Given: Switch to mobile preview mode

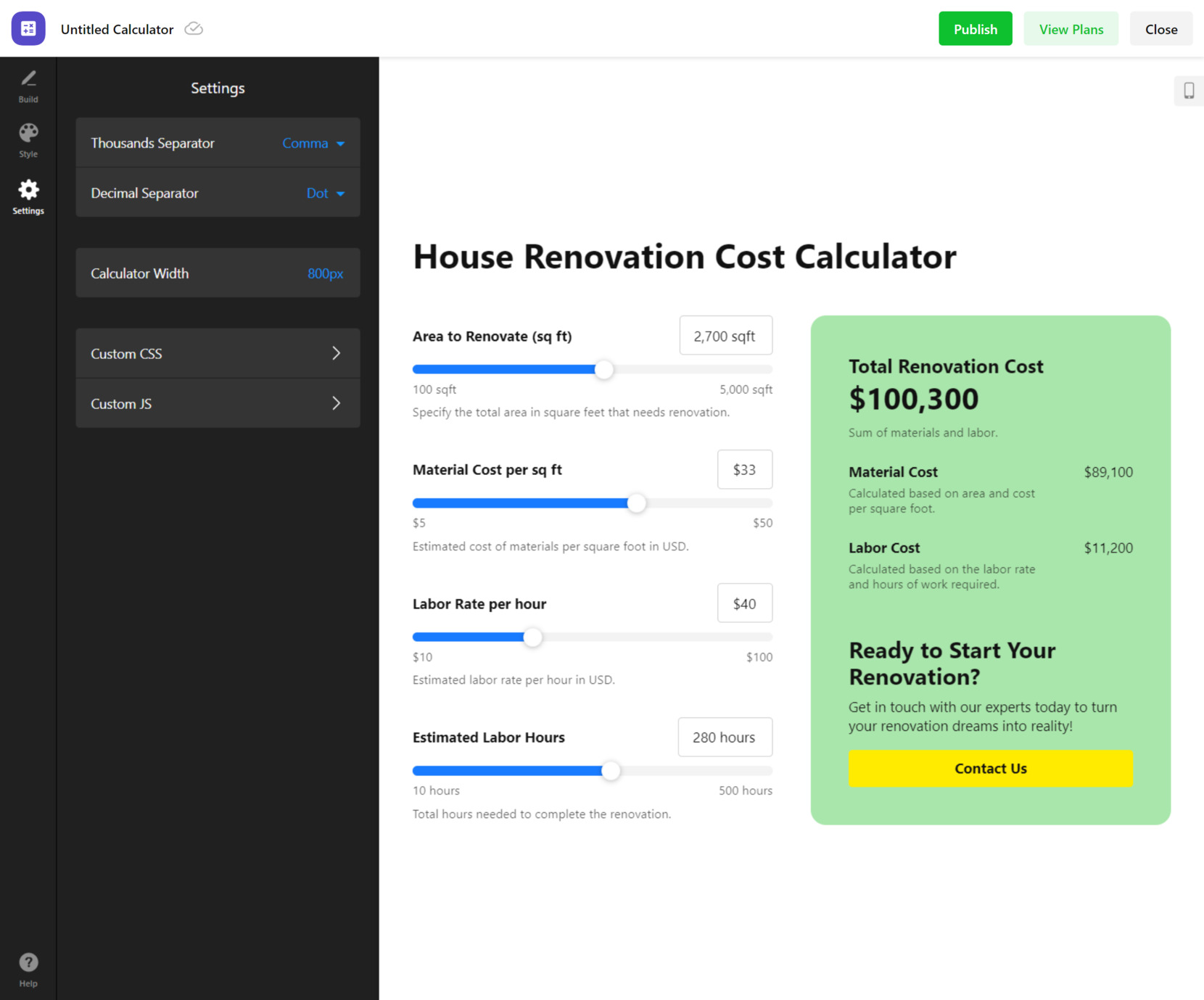Looking at the screenshot, I should coord(1189,91).
